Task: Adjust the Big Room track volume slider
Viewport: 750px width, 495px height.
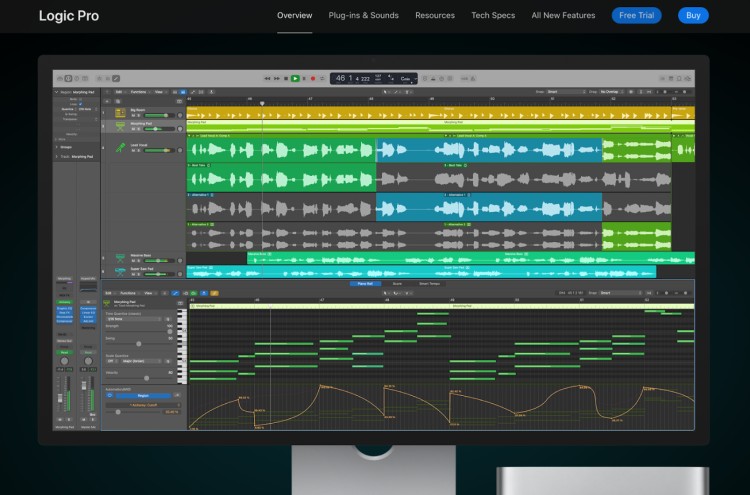Action: 159,115
